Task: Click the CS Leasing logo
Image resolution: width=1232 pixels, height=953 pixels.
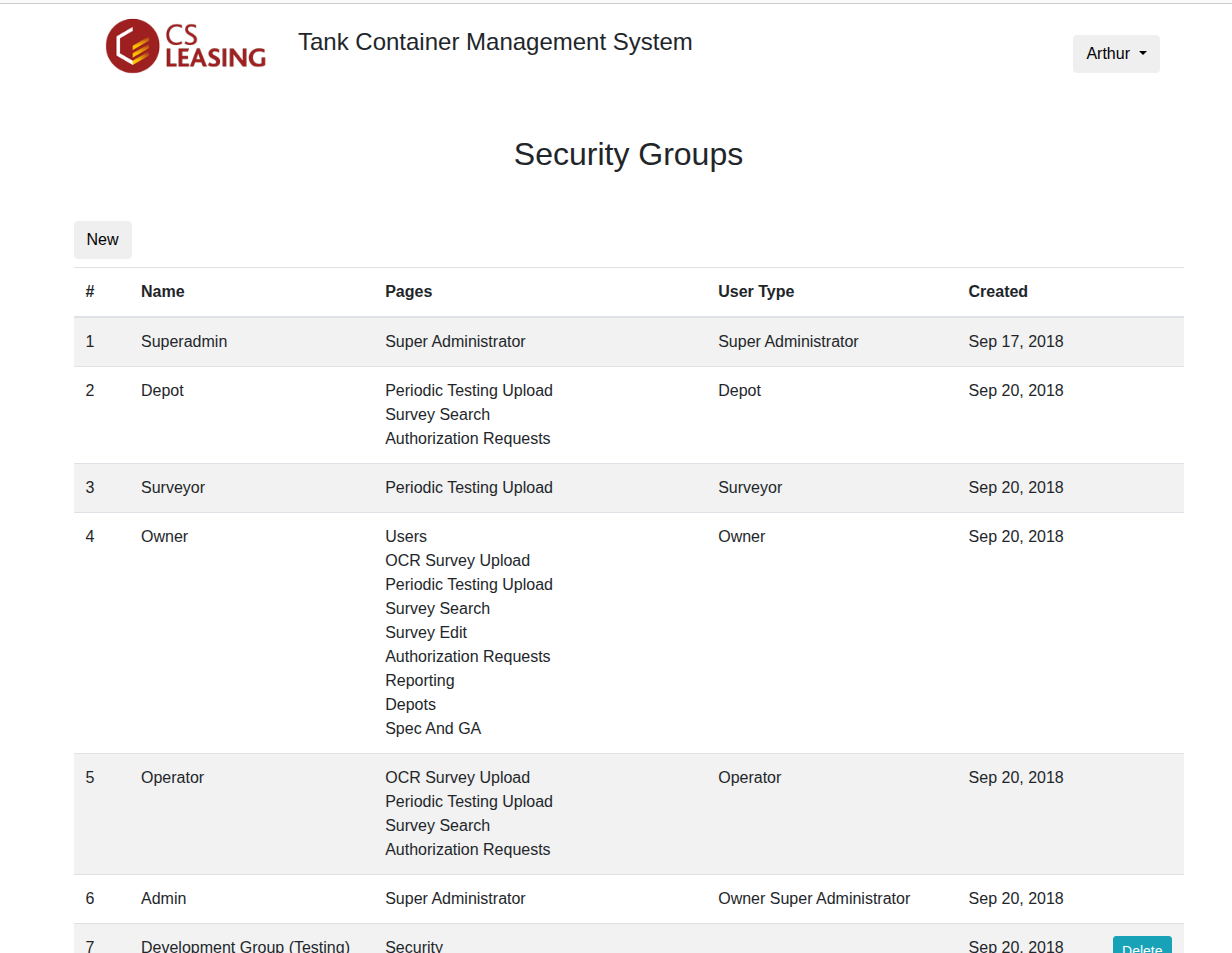Action: (186, 46)
